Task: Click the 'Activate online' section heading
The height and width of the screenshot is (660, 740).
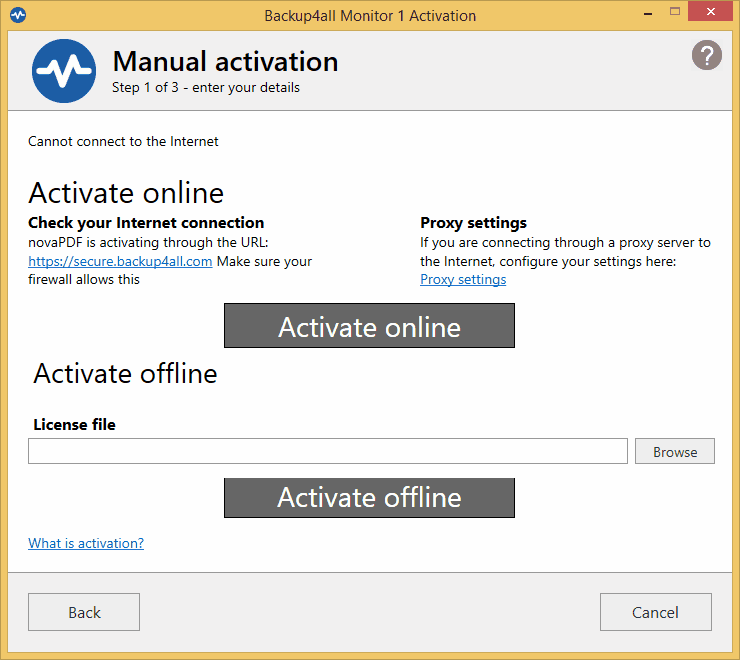Action: (126, 193)
